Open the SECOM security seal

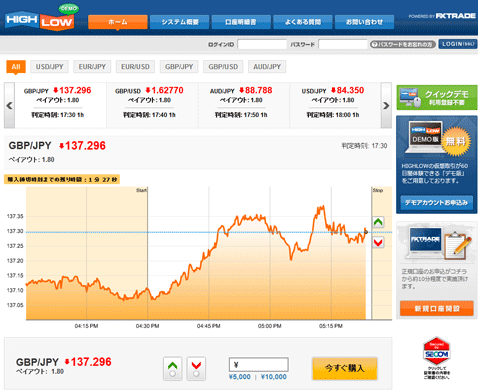[436, 358]
